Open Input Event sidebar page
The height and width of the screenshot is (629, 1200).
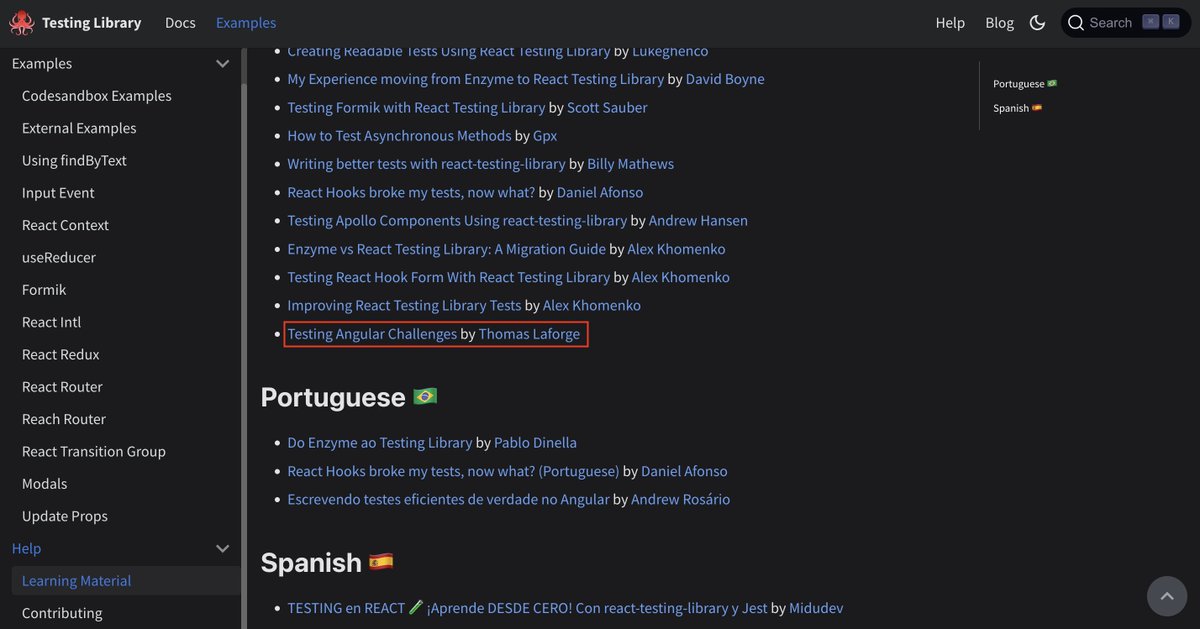point(58,193)
